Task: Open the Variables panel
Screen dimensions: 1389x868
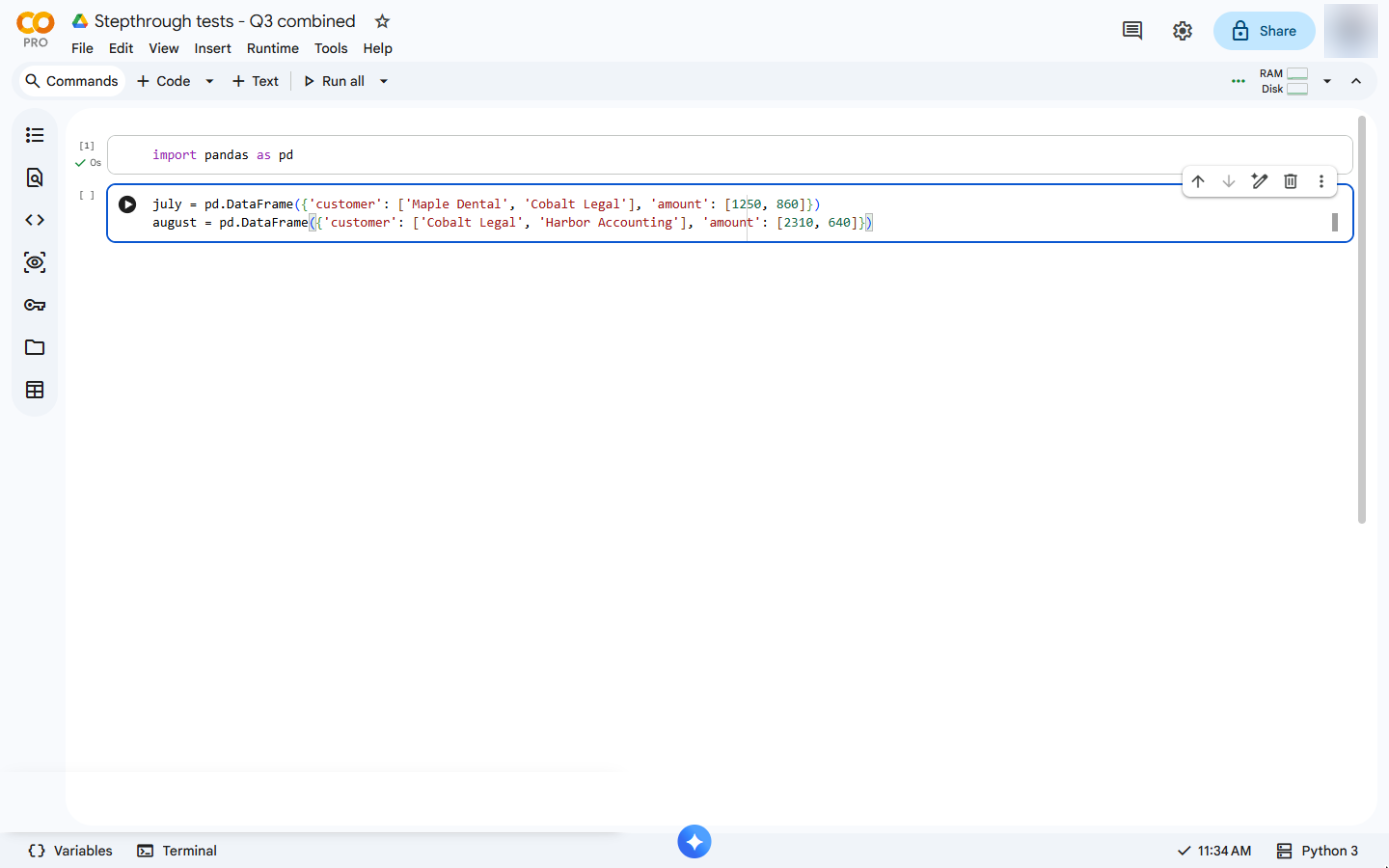Action: [70, 851]
